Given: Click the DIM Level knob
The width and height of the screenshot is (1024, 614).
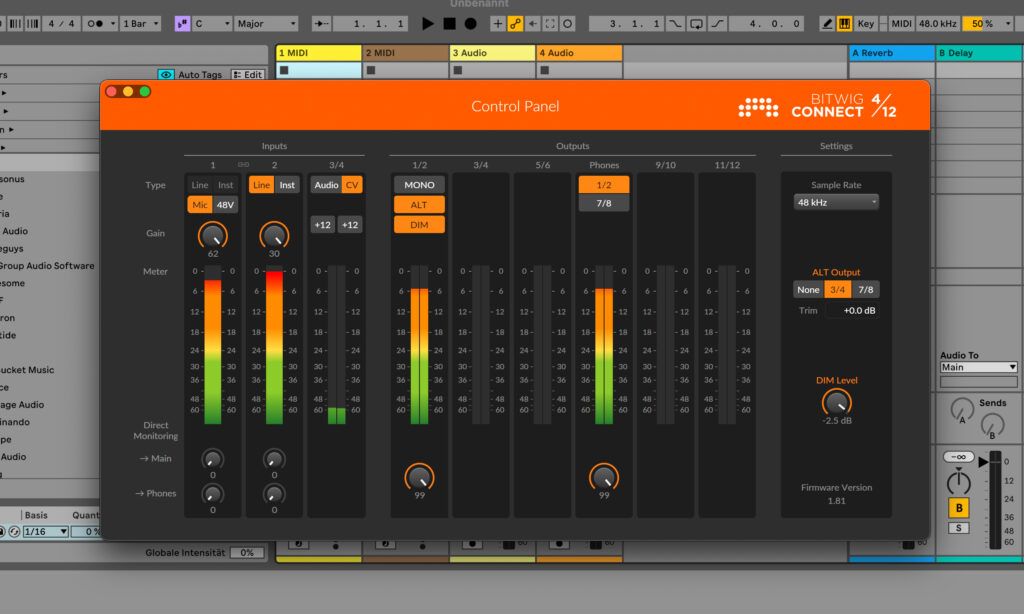Looking at the screenshot, I should pos(836,402).
